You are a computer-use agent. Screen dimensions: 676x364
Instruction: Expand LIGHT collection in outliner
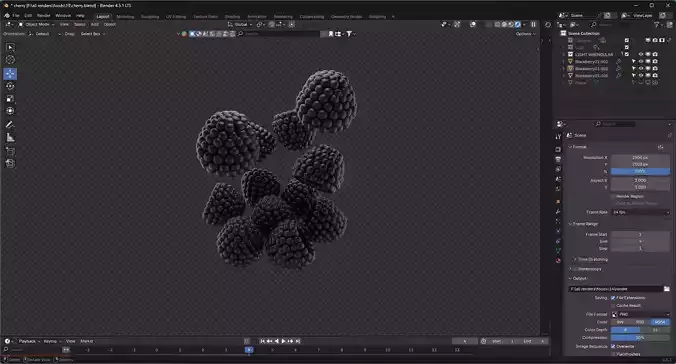tap(563, 54)
